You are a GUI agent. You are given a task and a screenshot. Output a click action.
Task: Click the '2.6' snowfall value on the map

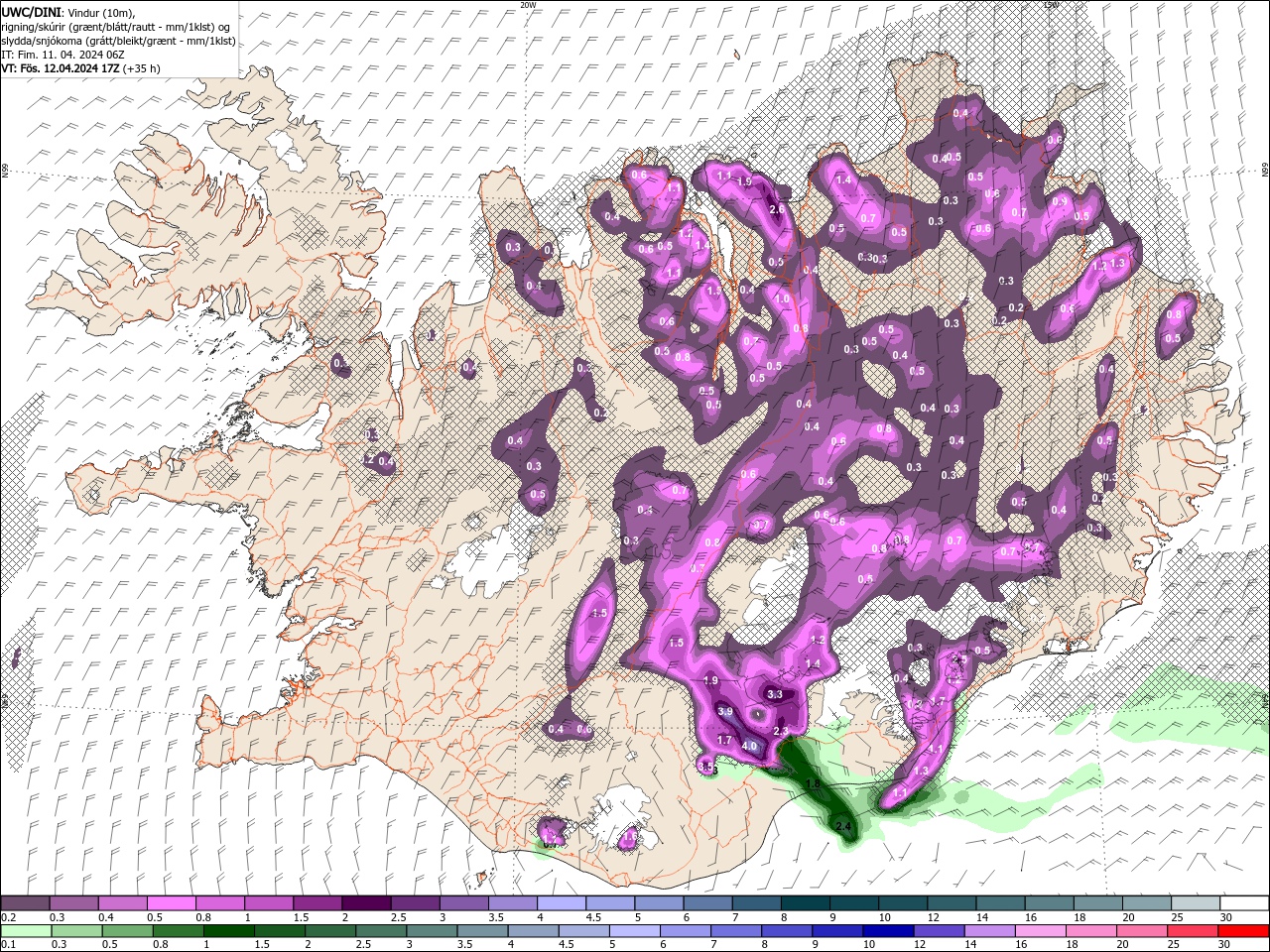pos(777,209)
